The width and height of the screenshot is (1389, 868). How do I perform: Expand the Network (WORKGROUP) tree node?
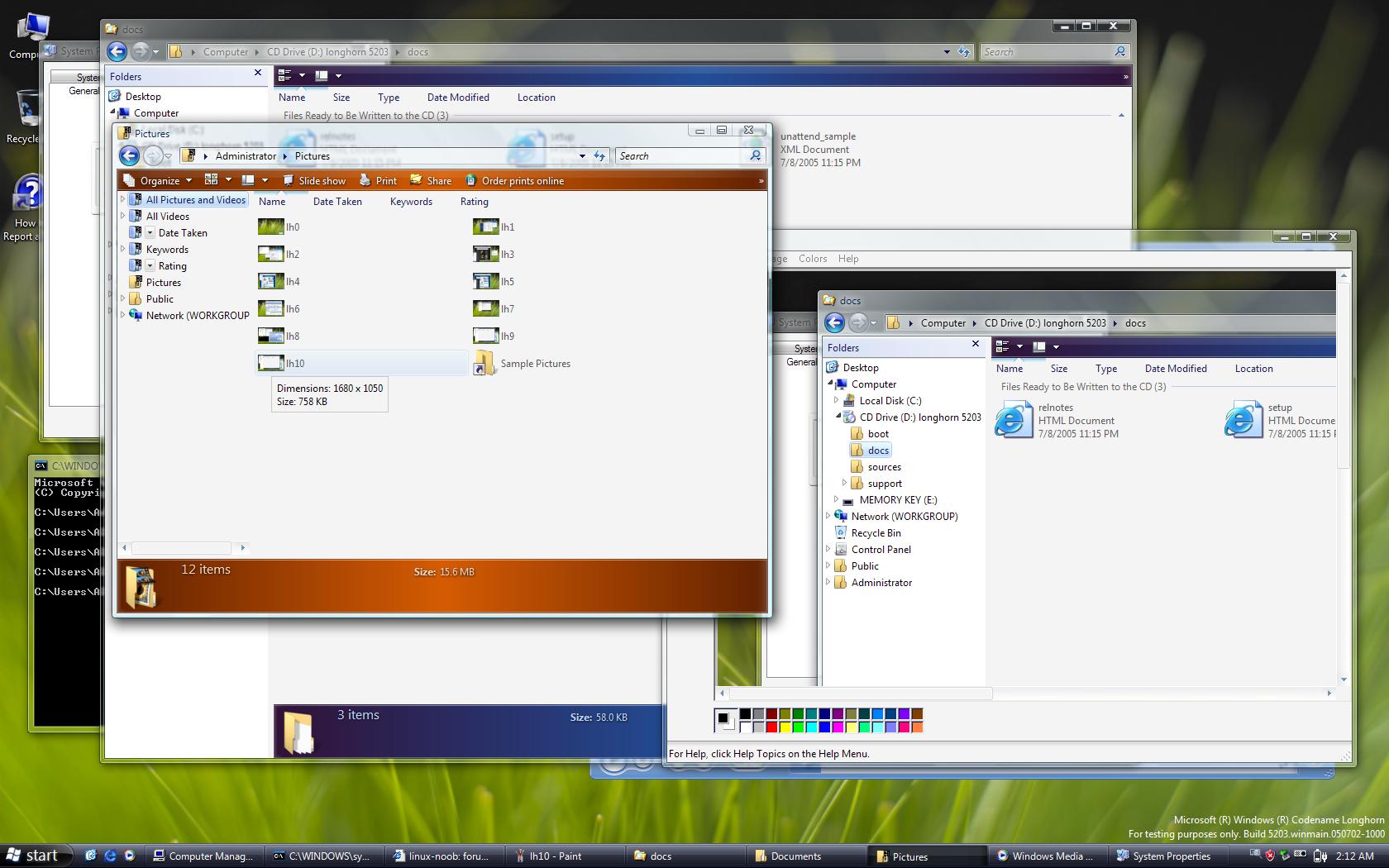123,315
